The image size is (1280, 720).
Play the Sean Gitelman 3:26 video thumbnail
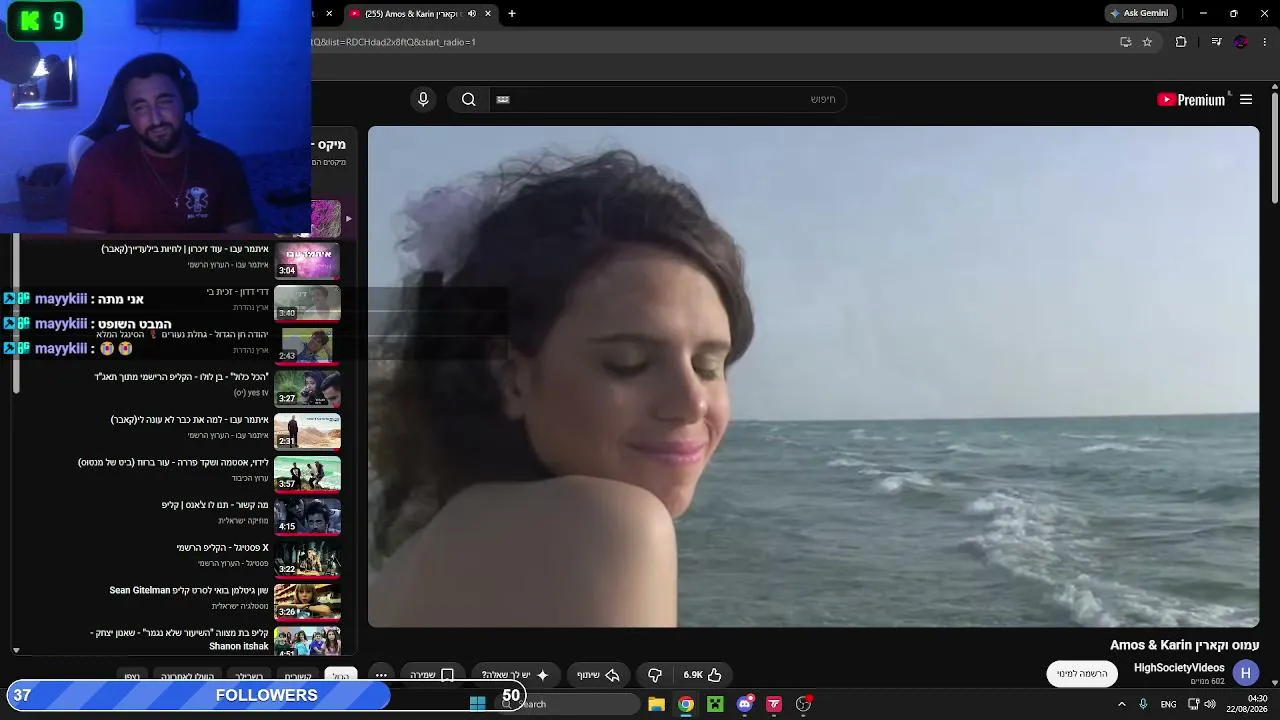[x=307, y=601]
